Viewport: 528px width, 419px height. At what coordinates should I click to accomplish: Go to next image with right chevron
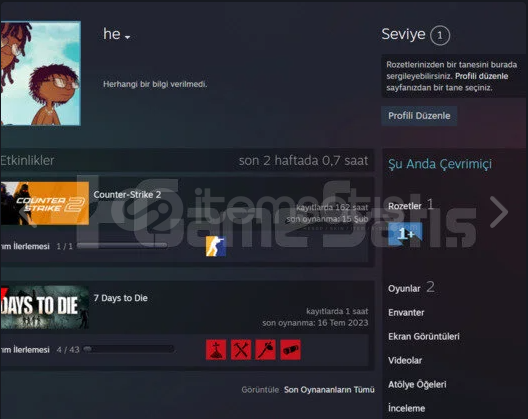click(x=499, y=212)
